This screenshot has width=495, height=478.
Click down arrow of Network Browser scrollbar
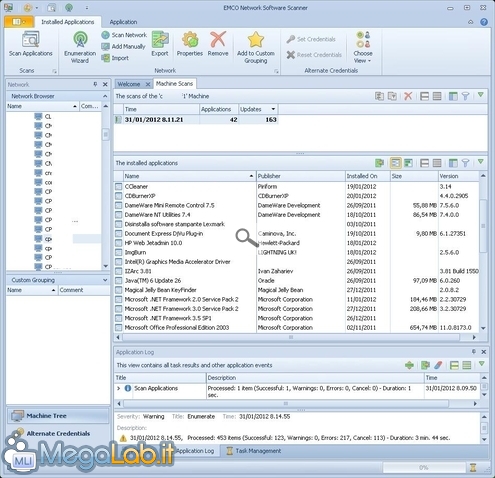click(106, 266)
